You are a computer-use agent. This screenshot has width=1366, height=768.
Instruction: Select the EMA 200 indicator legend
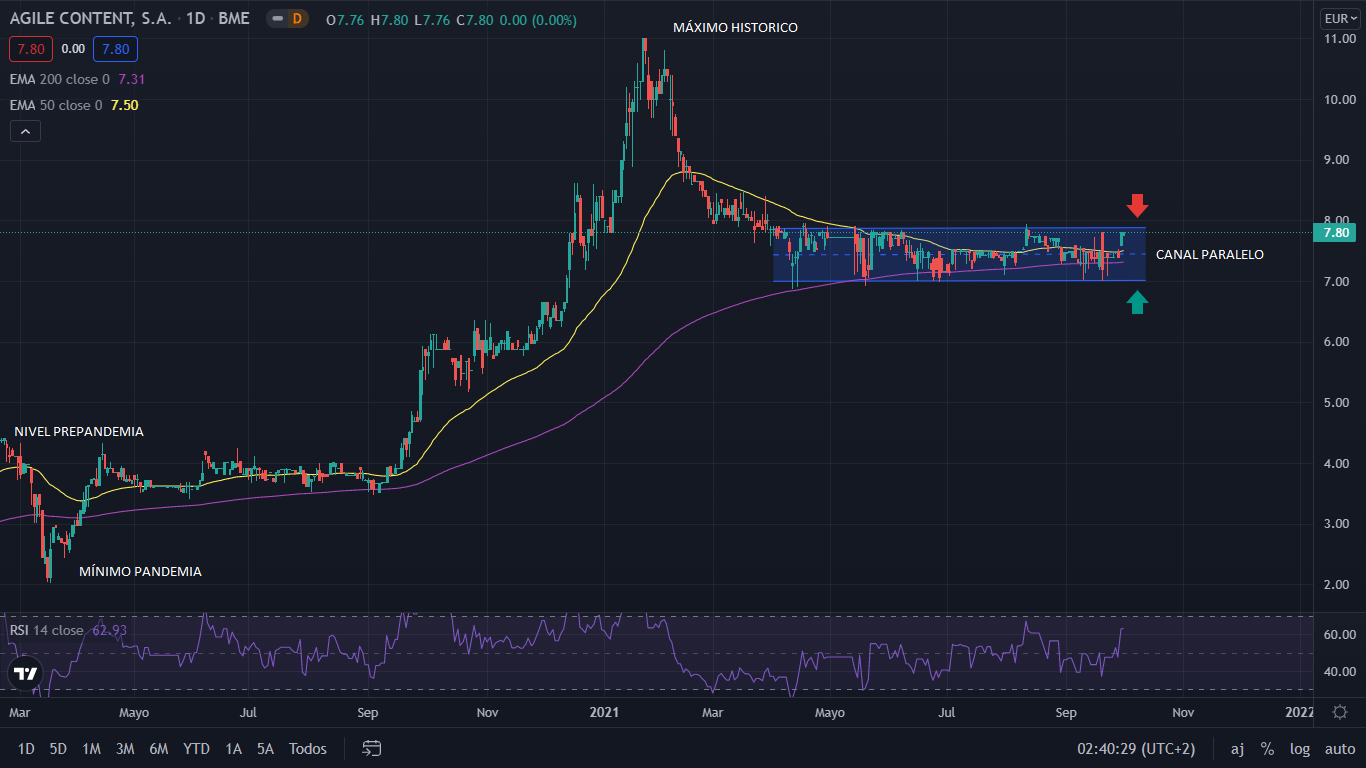[x=60, y=79]
